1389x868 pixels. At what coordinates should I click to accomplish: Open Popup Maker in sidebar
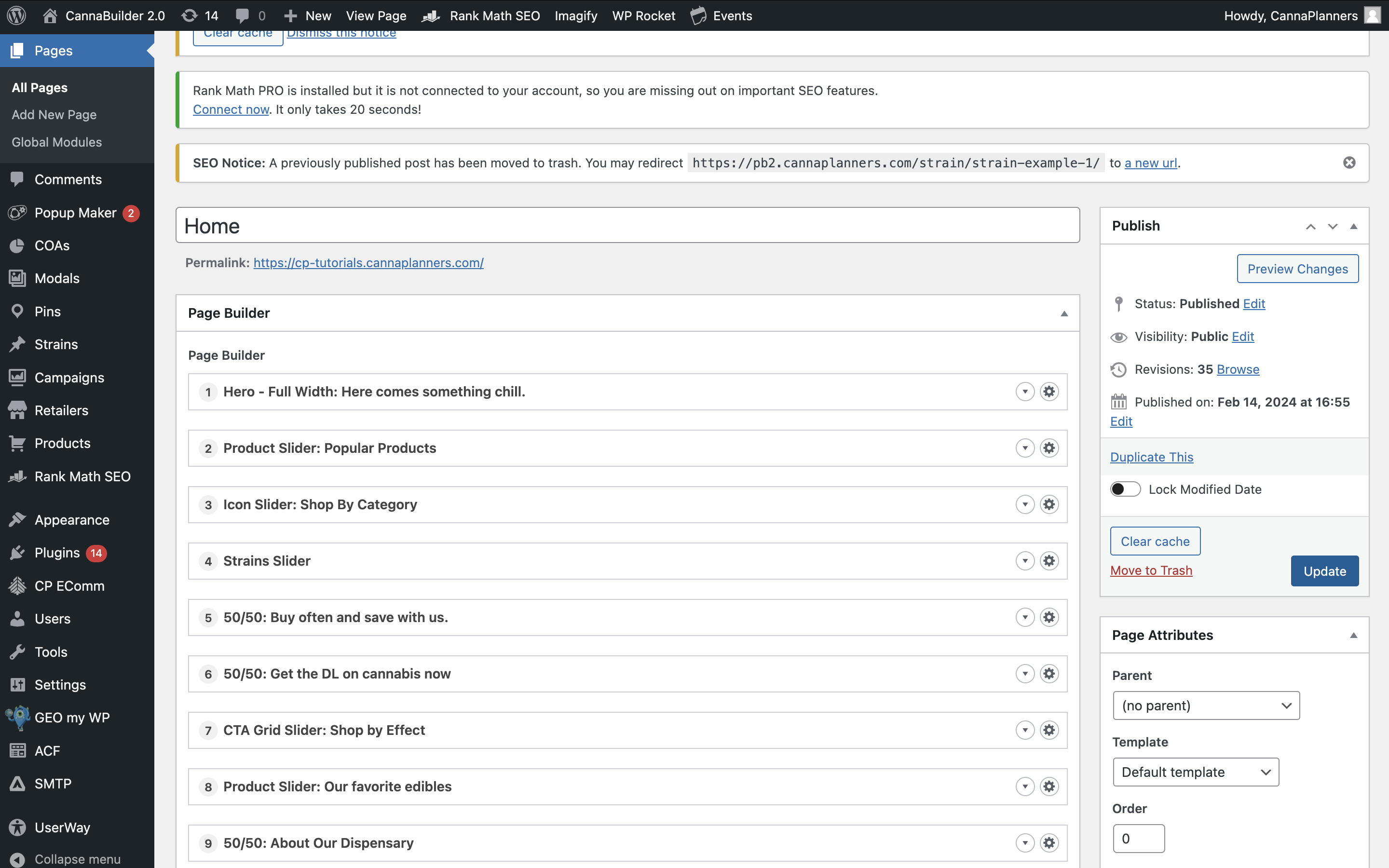[x=75, y=213]
